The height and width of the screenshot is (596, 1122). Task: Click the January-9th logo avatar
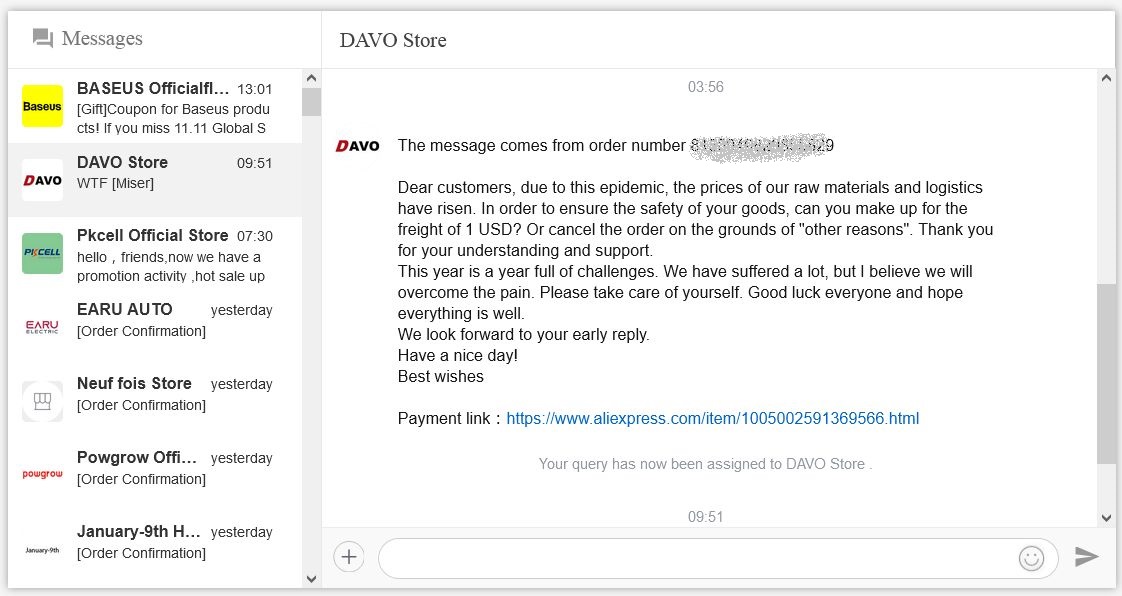pyautogui.click(x=42, y=549)
